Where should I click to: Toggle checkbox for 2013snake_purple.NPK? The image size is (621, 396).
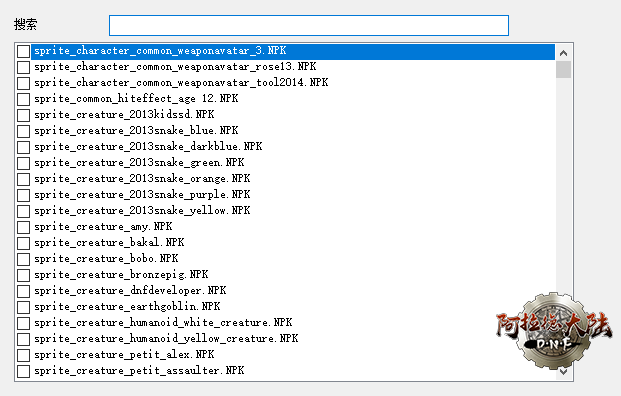[x=23, y=195]
